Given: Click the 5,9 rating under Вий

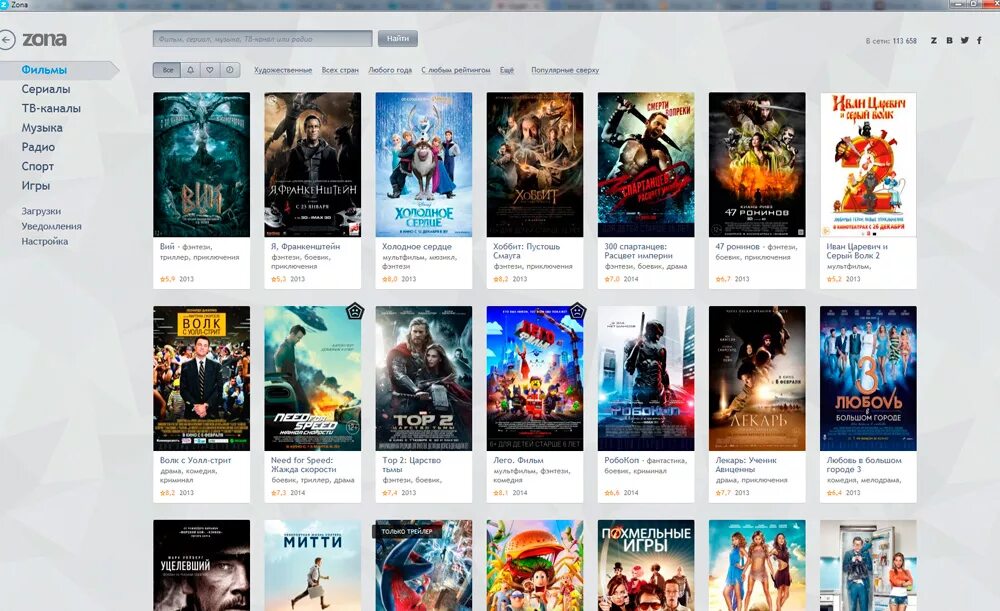Looking at the screenshot, I should (x=168, y=279).
